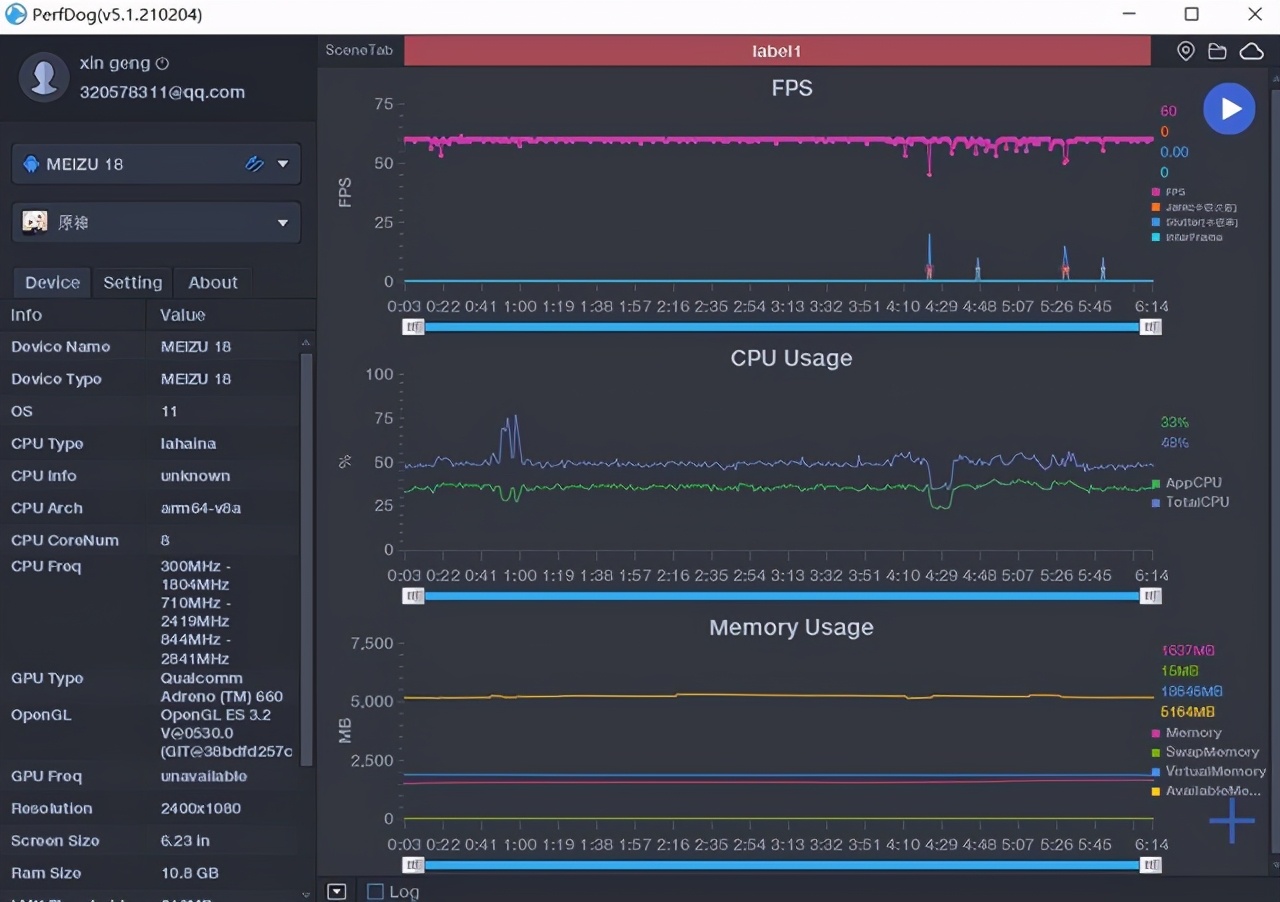Enable the Log checkbox
The width and height of the screenshot is (1280, 902).
[375, 891]
